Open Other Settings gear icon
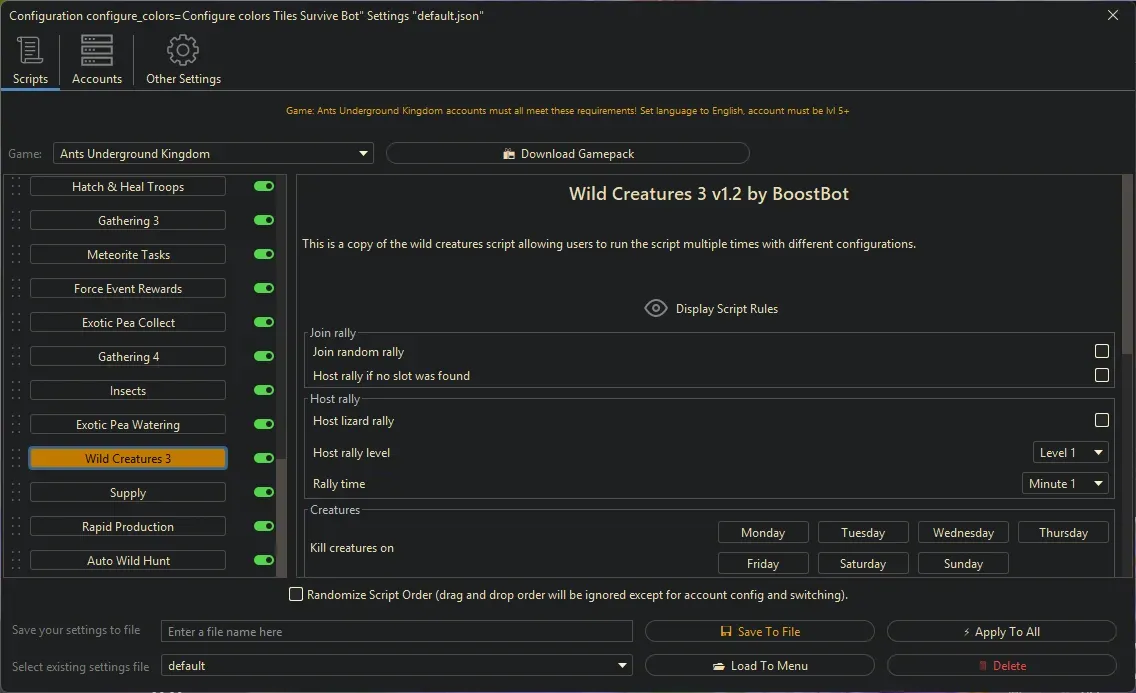Viewport: 1136px width, 693px height. (183, 51)
